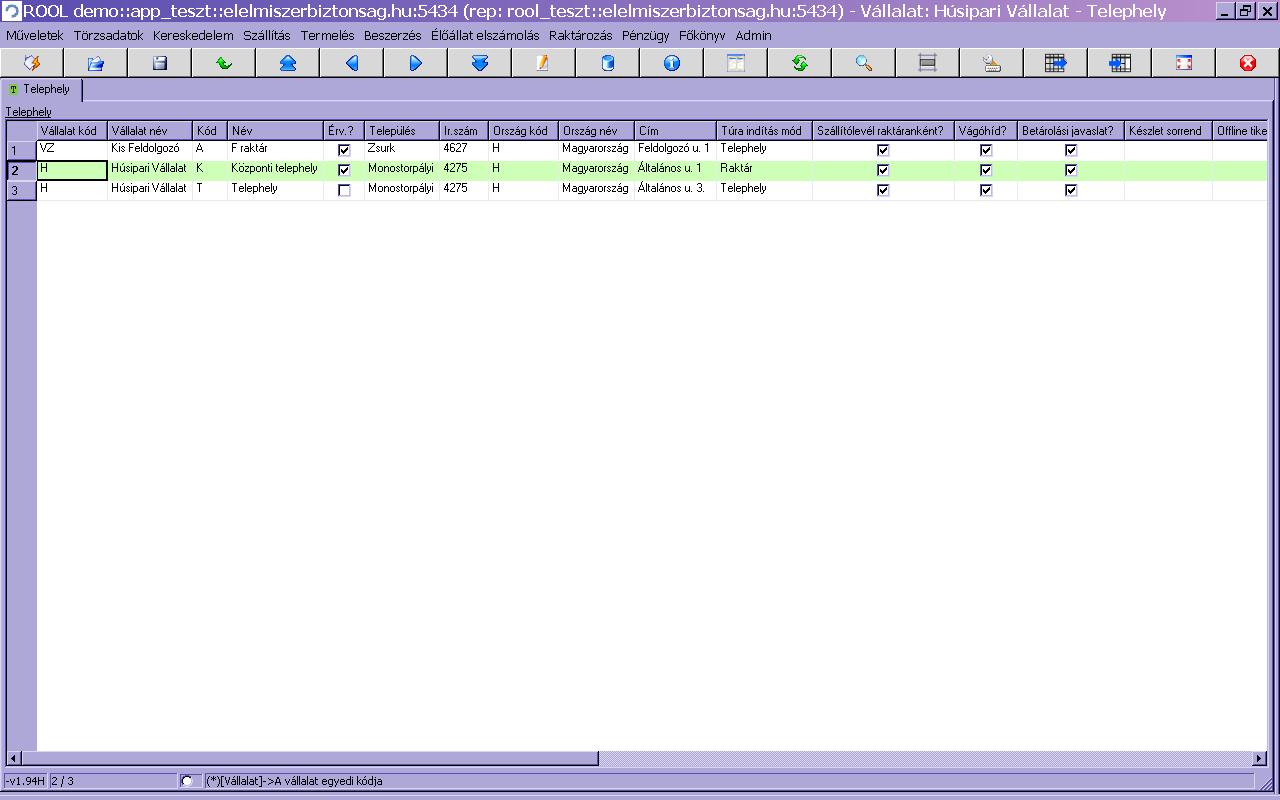Screen dimensions: 1280x800
Task: Click the red X close toolbar icon
Action: pos(1248,63)
